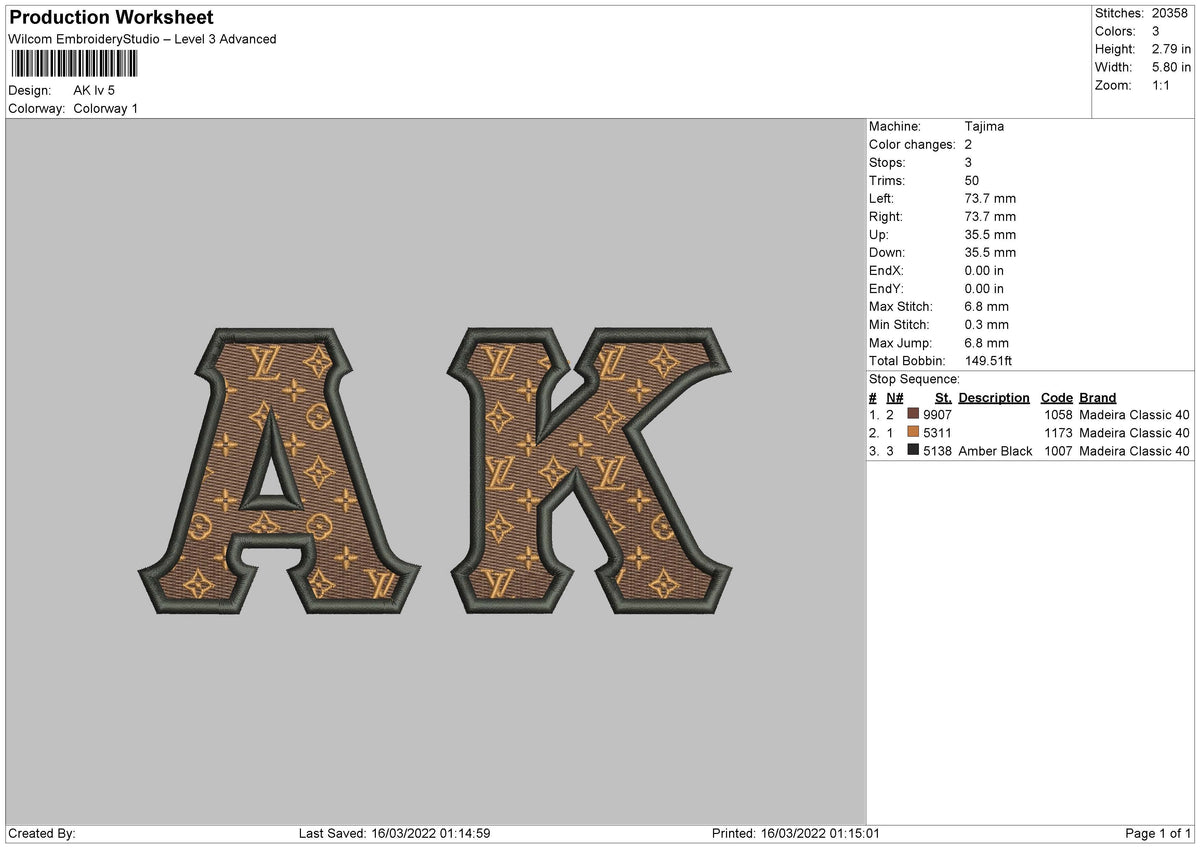Select the Total Bobbin value 149.51ft
The width and height of the screenshot is (1200, 848).
[x=990, y=361]
